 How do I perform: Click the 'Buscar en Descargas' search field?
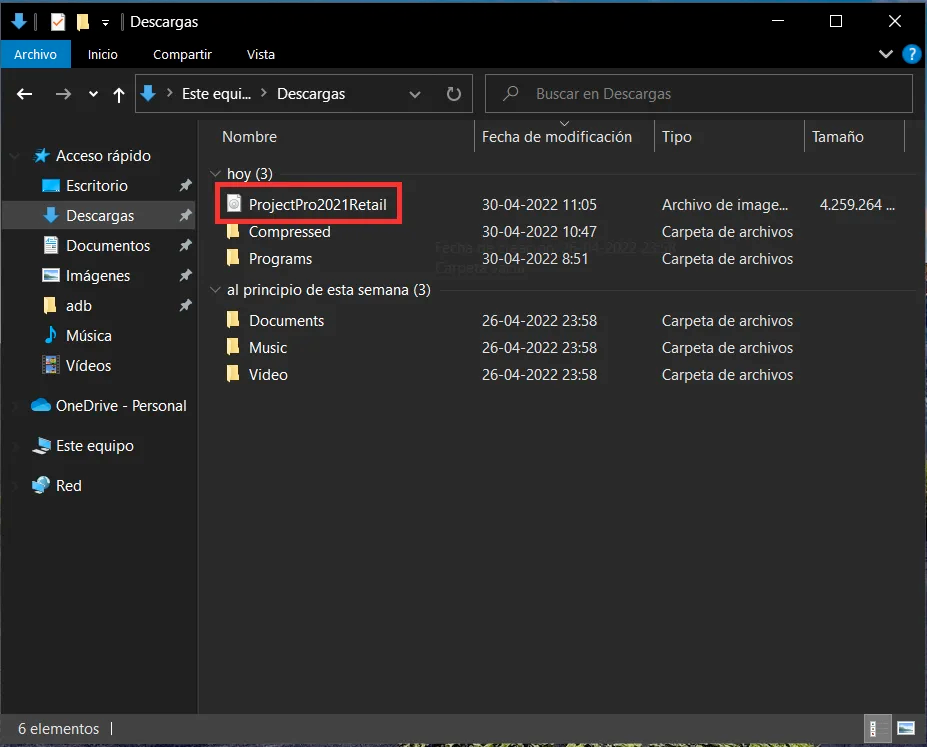[x=699, y=93]
